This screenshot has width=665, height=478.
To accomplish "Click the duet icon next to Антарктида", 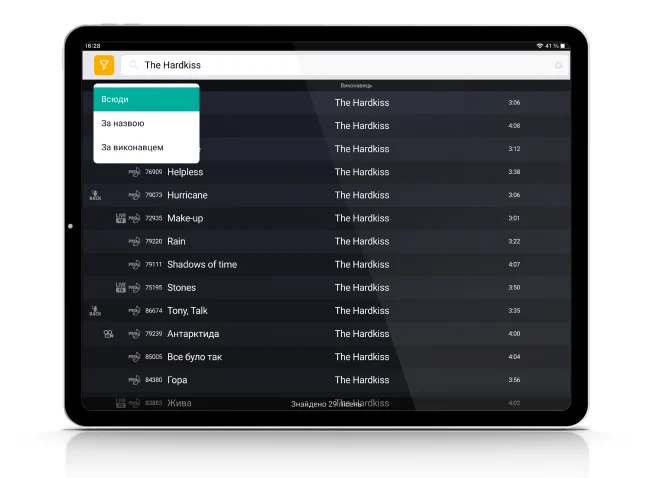I will [x=108, y=334].
